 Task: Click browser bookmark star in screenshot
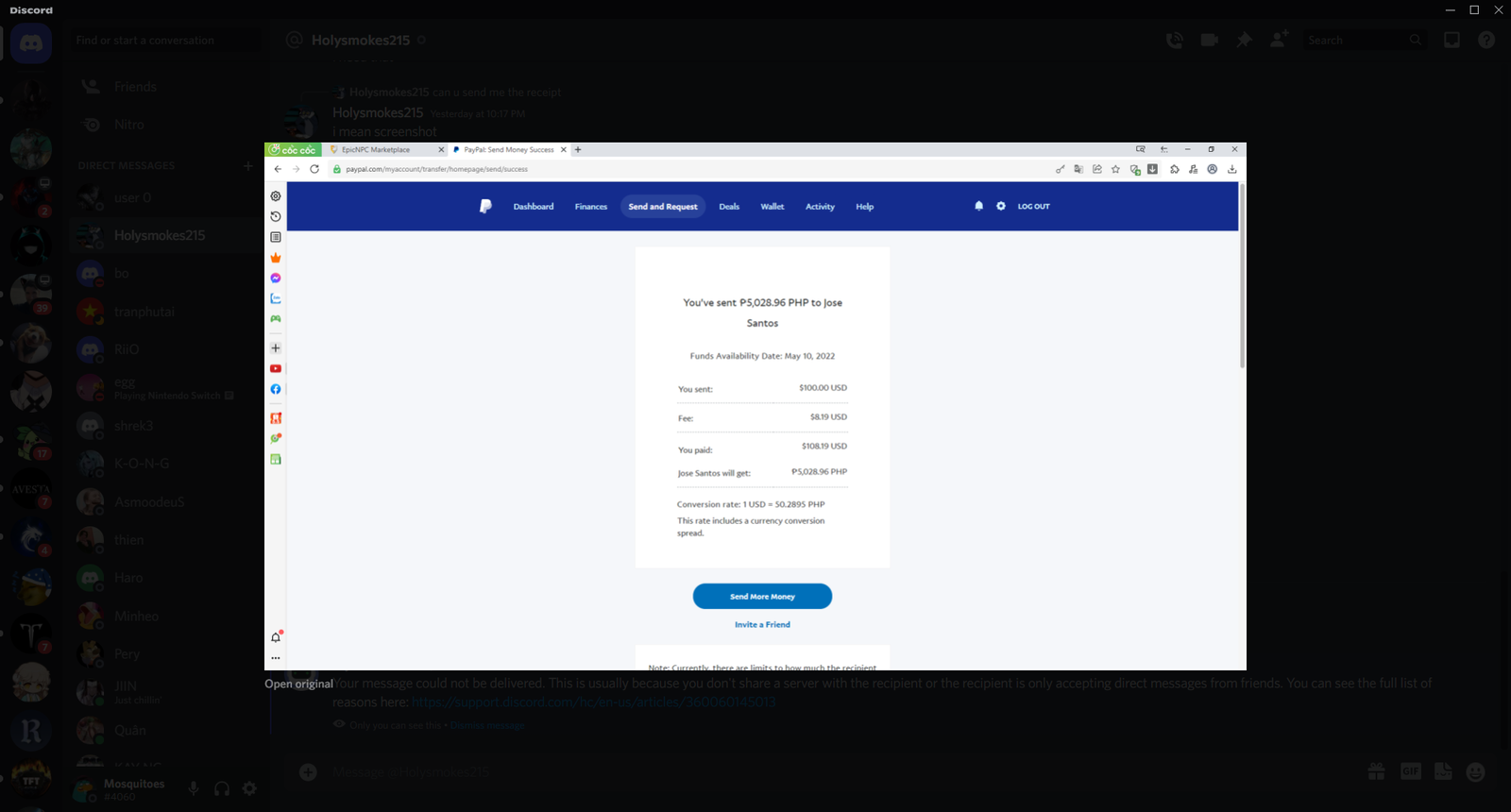coord(1115,169)
